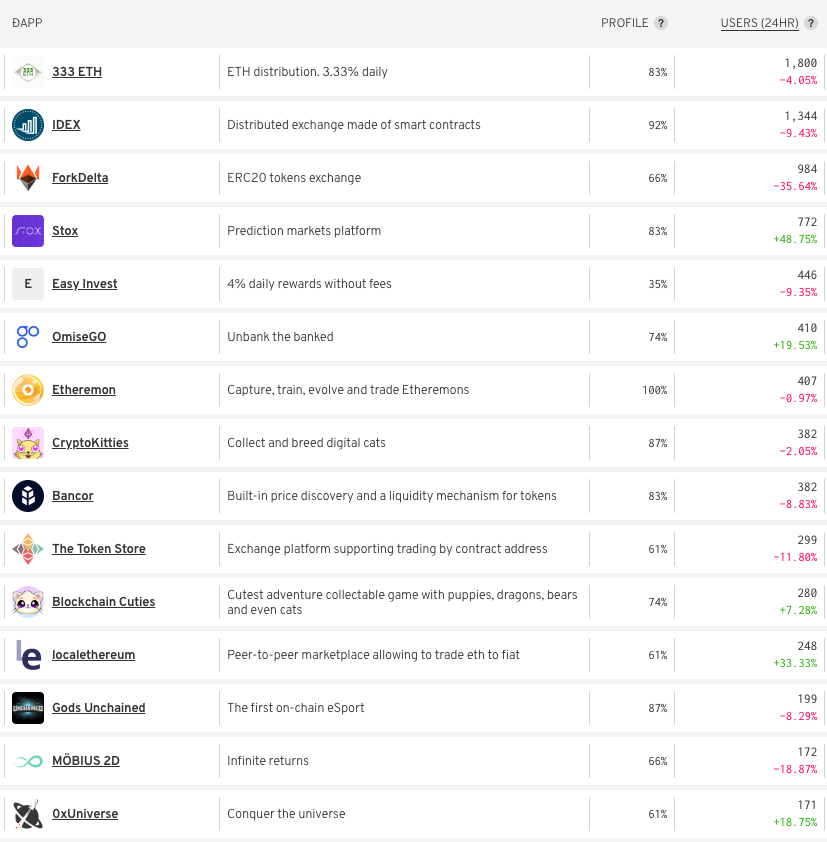Click the Etheremon orange logo icon
The image size is (827, 842).
pyautogui.click(x=28, y=390)
